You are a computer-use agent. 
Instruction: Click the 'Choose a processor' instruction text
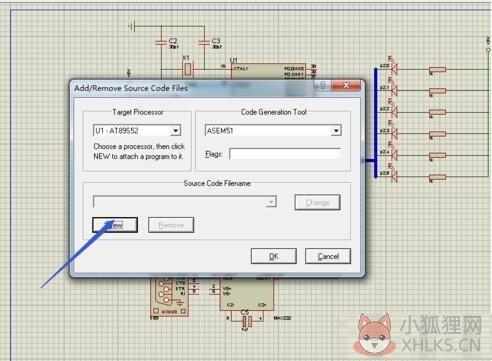pos(139,151)
